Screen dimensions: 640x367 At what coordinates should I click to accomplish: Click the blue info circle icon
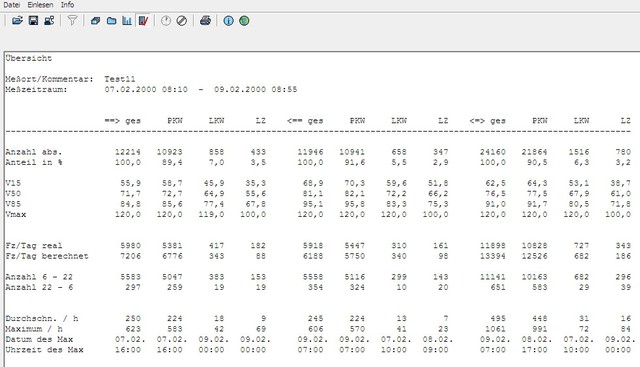[x=229, y=20]
